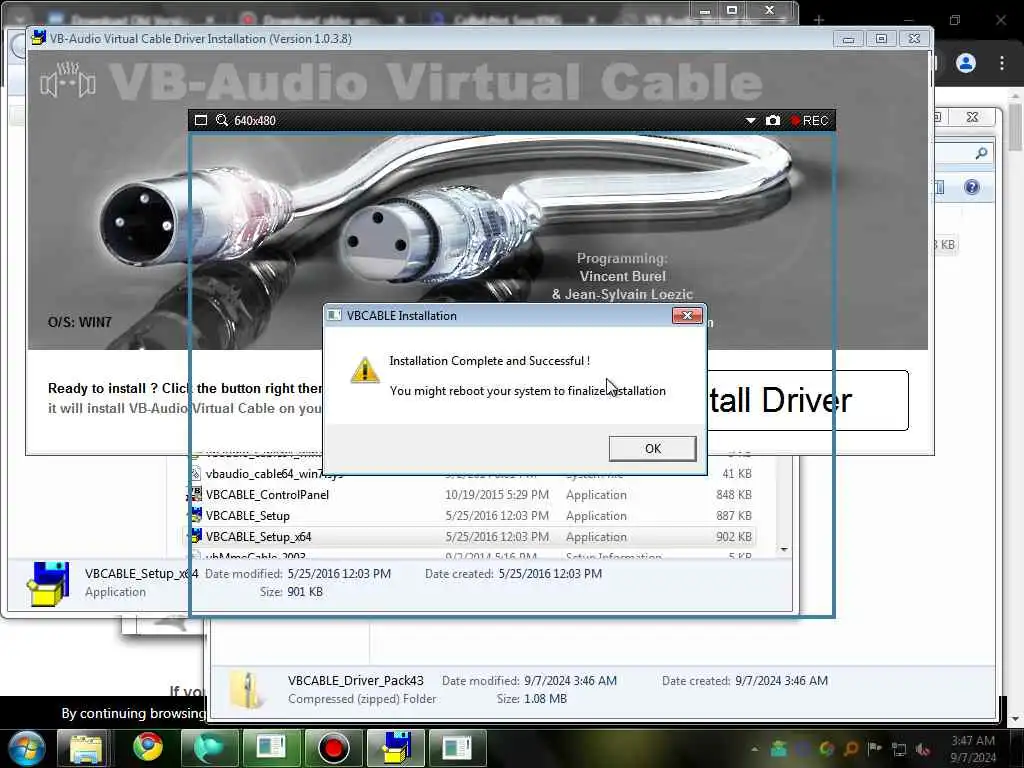Open the first window-panel icon in taskbar

pos(271,748)
